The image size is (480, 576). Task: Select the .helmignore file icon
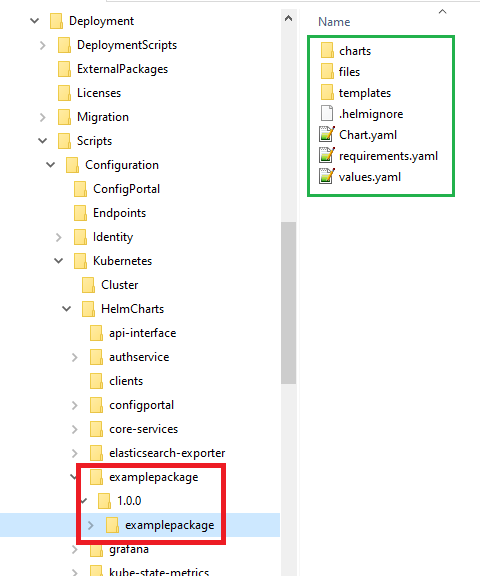tap(327, 114)
